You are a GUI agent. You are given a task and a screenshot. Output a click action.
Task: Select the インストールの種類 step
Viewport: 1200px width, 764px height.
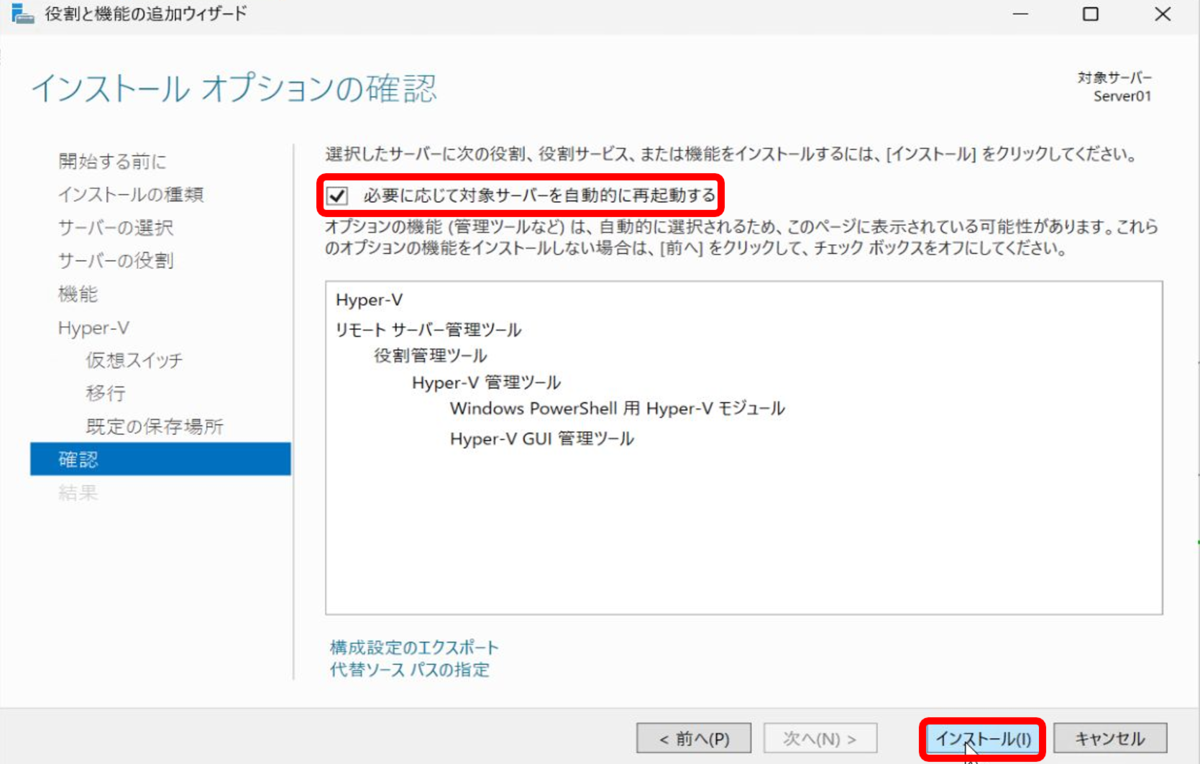point(131,194)
